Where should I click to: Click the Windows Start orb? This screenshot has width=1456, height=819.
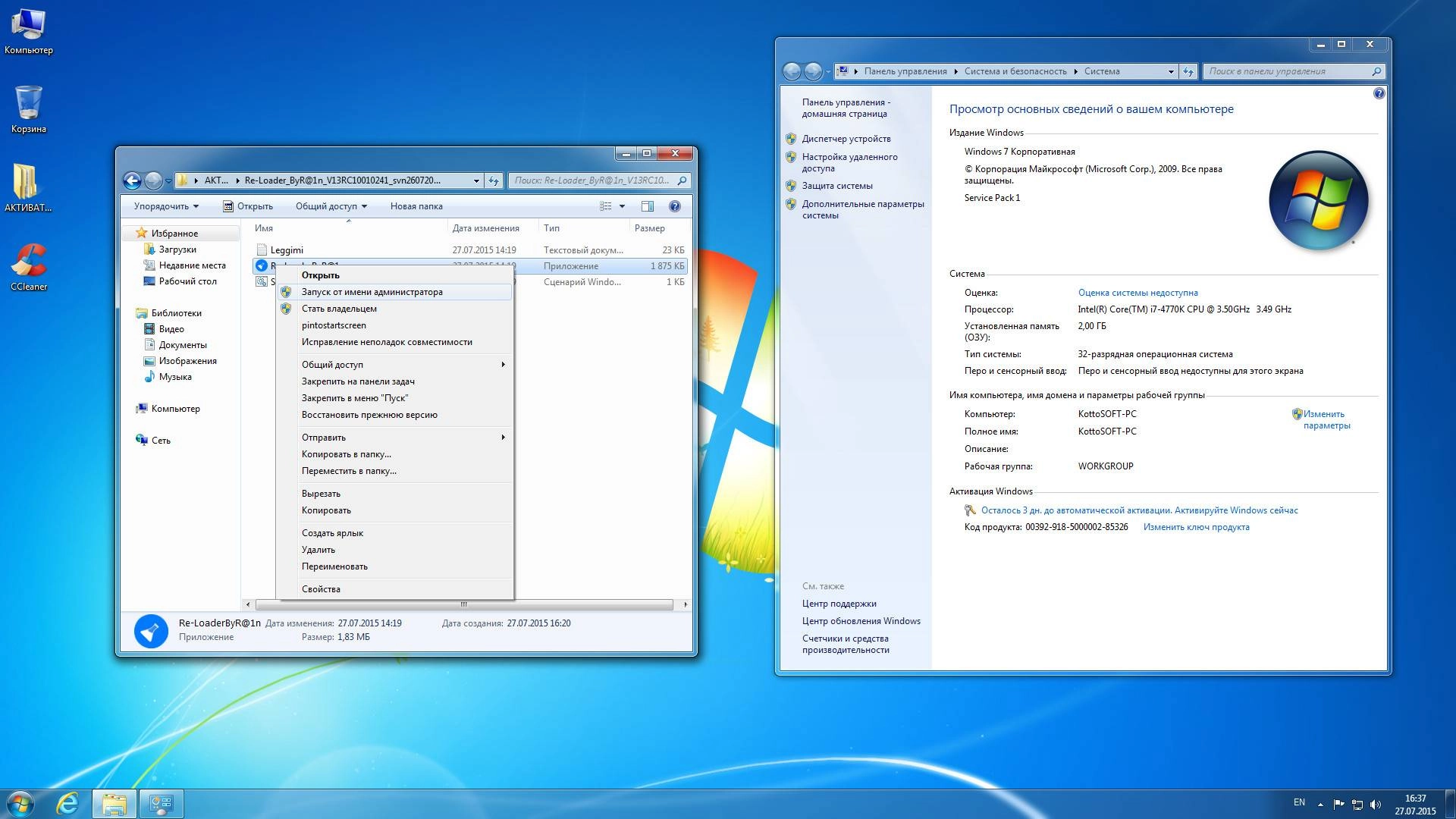(x=20, y=804)
